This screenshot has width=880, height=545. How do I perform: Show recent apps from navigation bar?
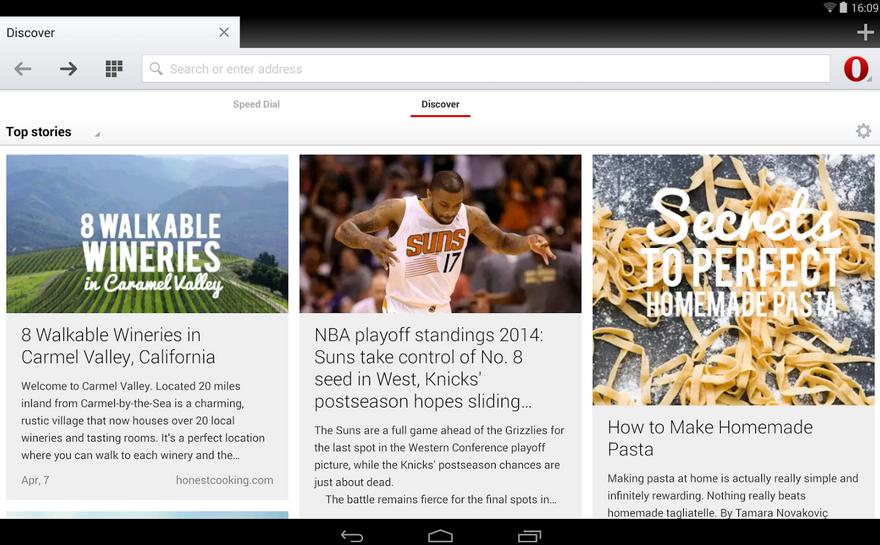[529, 536]
